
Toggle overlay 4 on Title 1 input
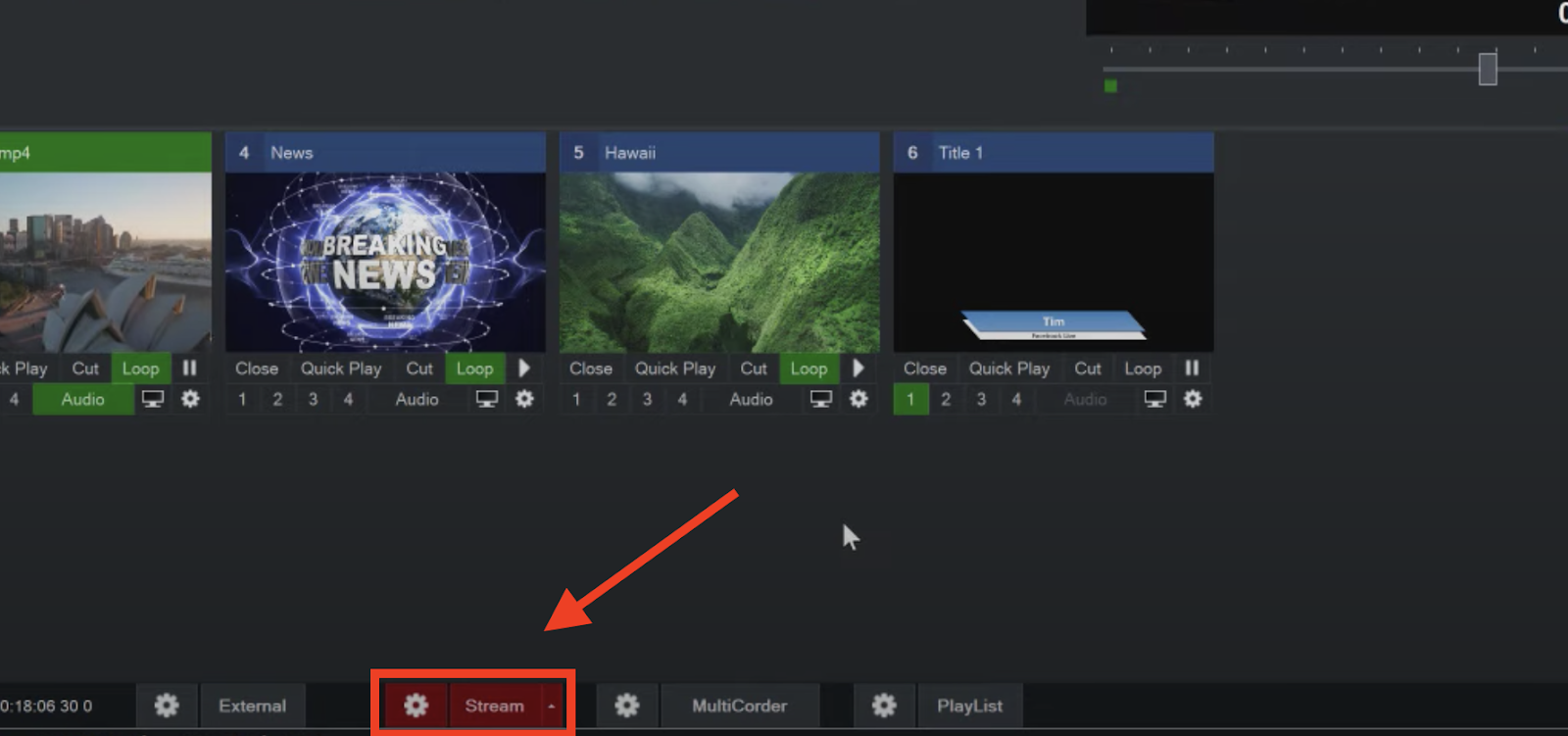1016,399
